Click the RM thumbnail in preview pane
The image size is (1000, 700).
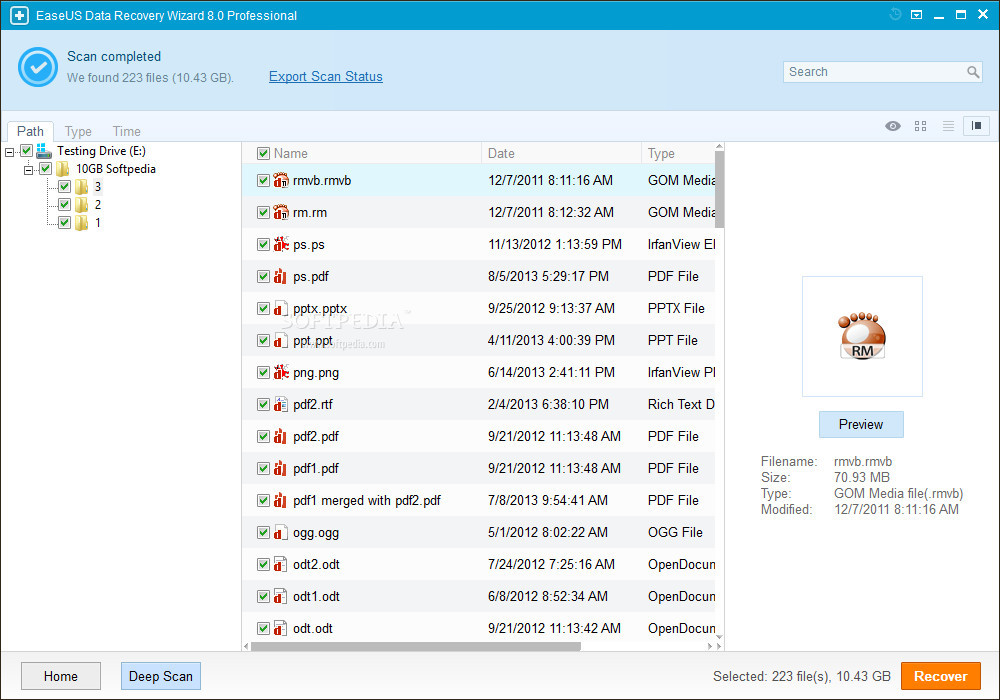coord(862,337)
